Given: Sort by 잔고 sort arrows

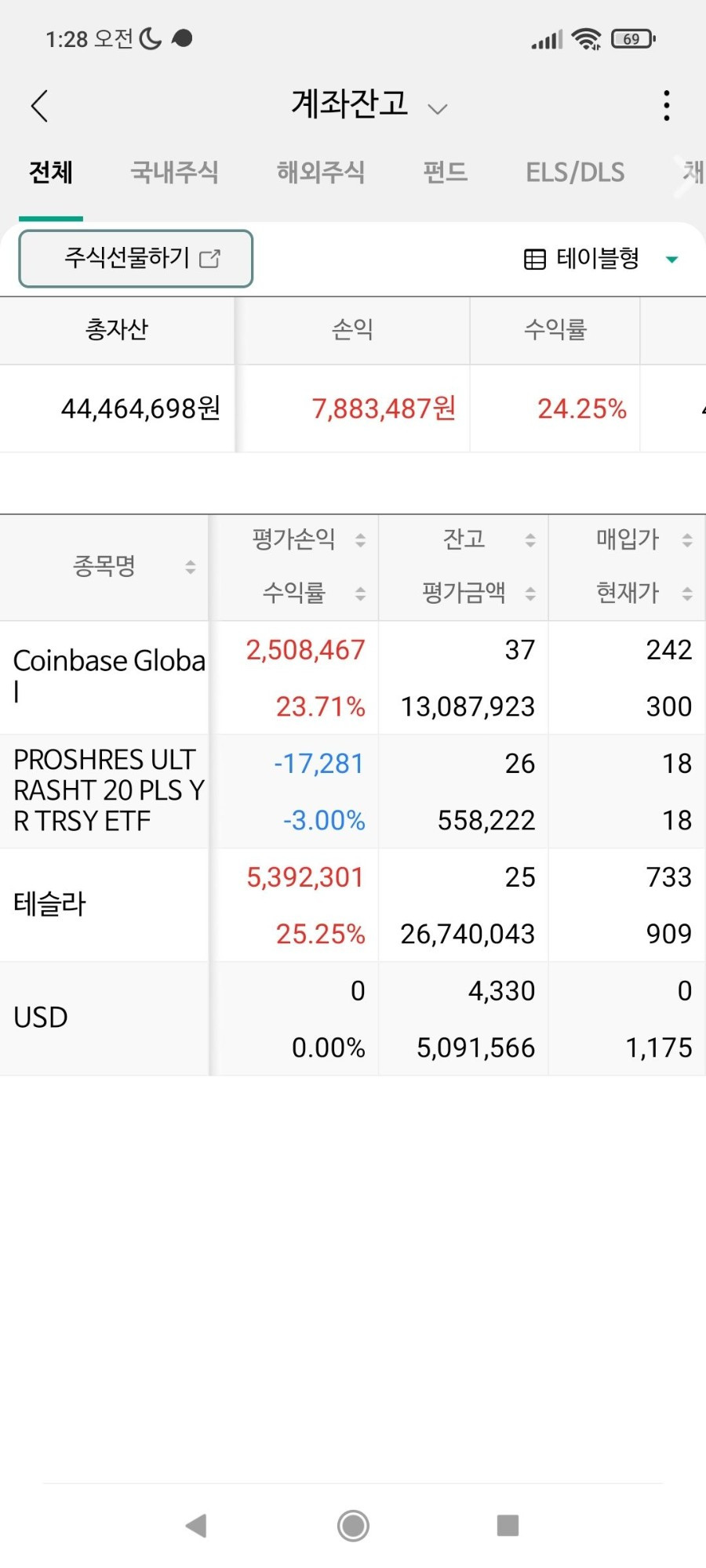Looking at the screenshot, I should tap(530, 540).
